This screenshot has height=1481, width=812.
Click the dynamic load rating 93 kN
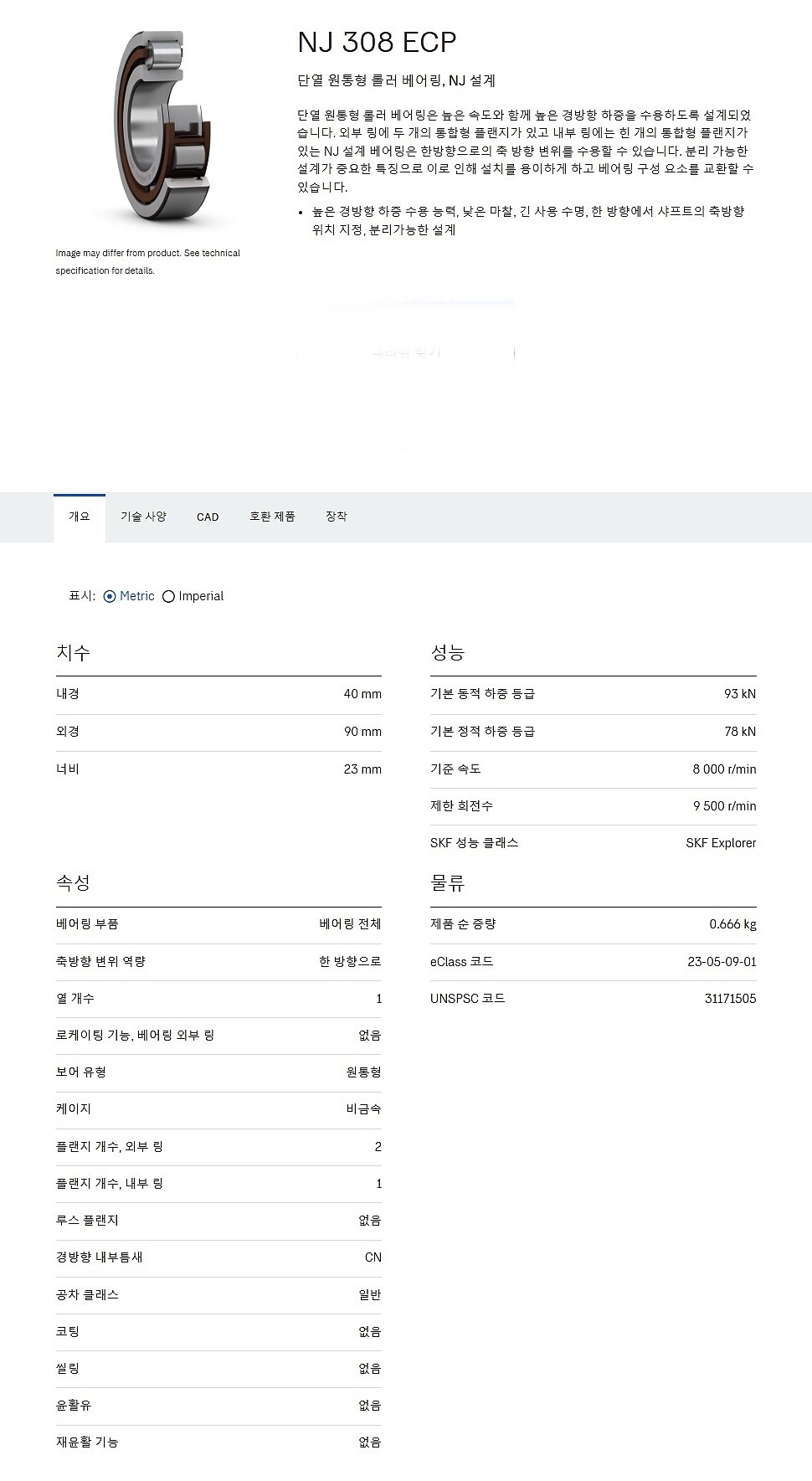[x=740, y=694]
